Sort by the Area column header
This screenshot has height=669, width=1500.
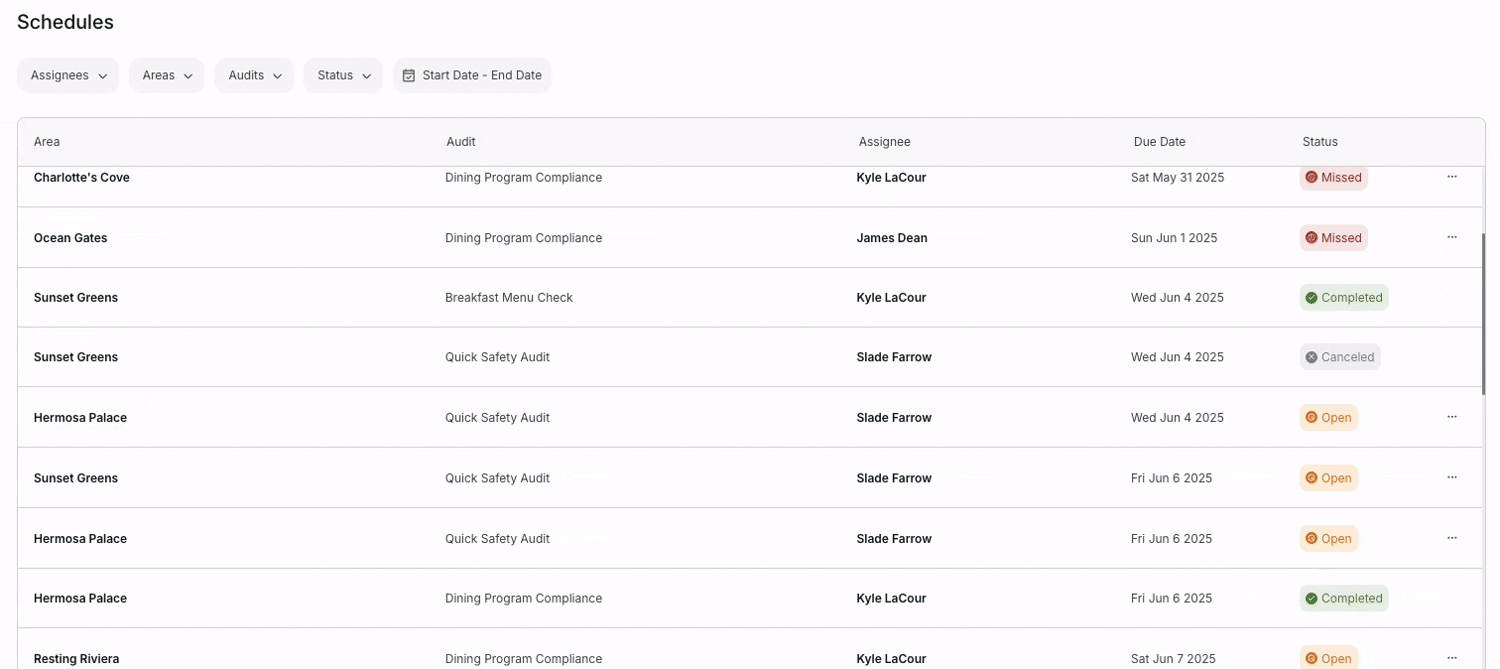click(x=47, y=142)
